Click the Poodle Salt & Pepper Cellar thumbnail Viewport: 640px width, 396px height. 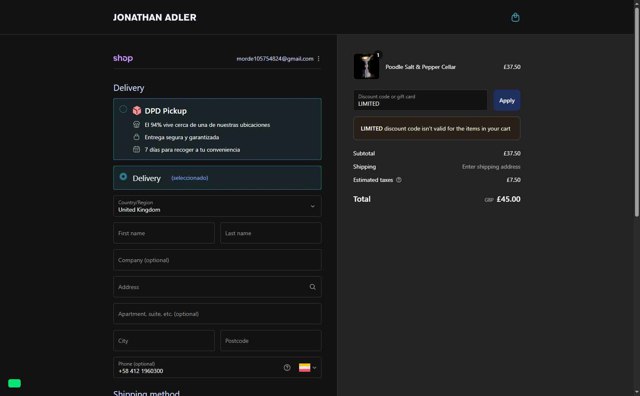(366, 66)
